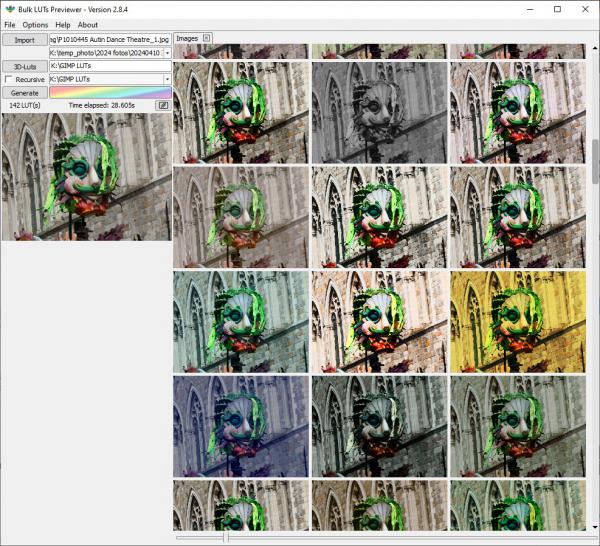Click the Import button
Screen dimensions: 600x546
click(25, 40)
